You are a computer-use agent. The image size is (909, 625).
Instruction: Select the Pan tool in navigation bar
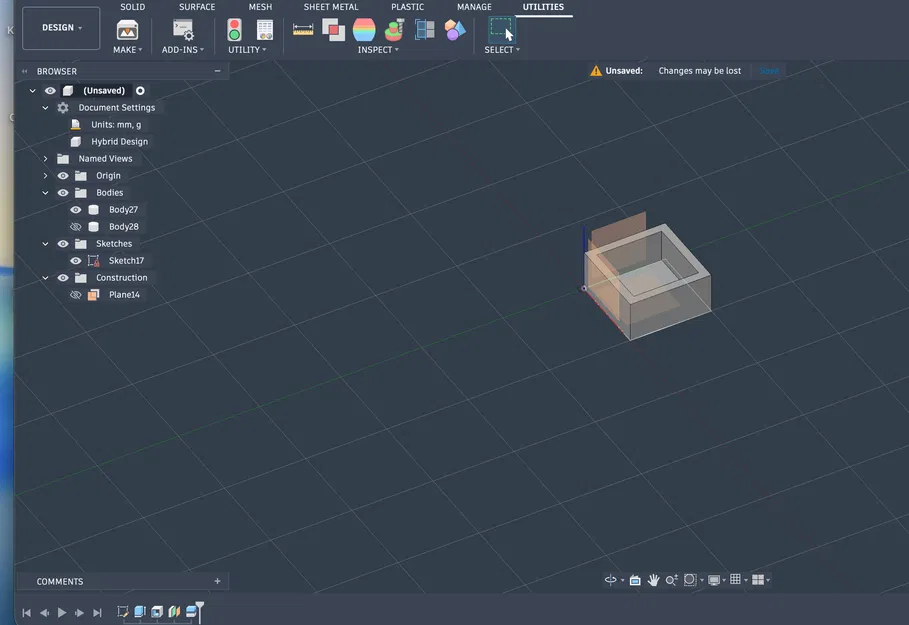tap(653, 579)
